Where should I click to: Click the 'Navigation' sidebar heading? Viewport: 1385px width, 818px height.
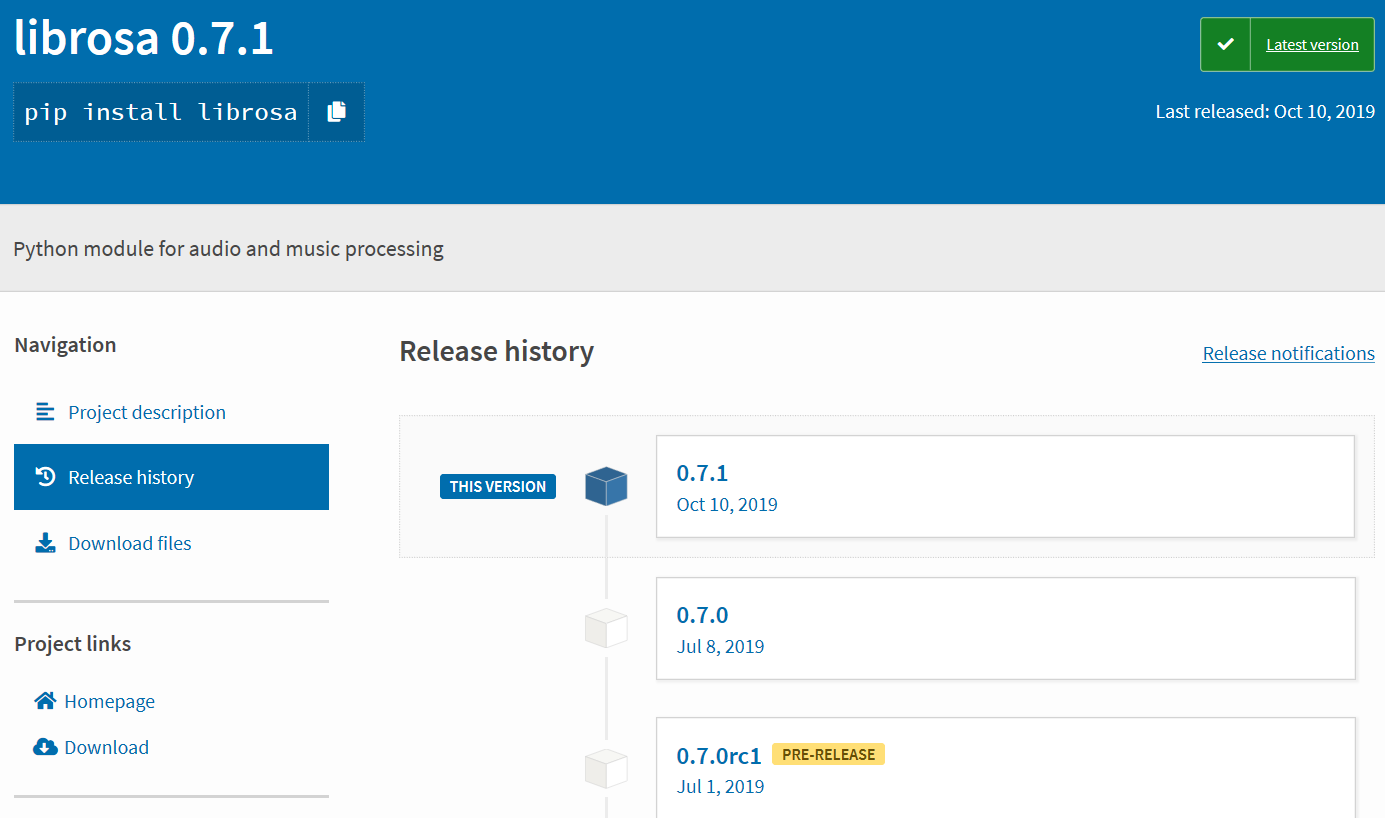(x=65, y=344)
